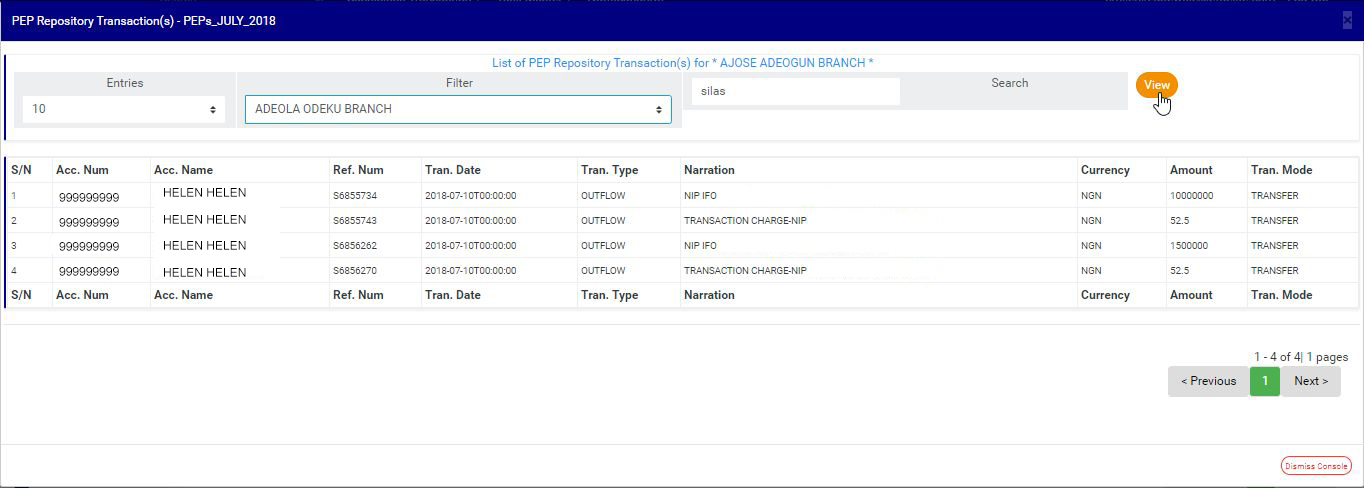Close the PEP Repository Transactions dialog
The image size is (1364, 488).
pos(1347,20)
